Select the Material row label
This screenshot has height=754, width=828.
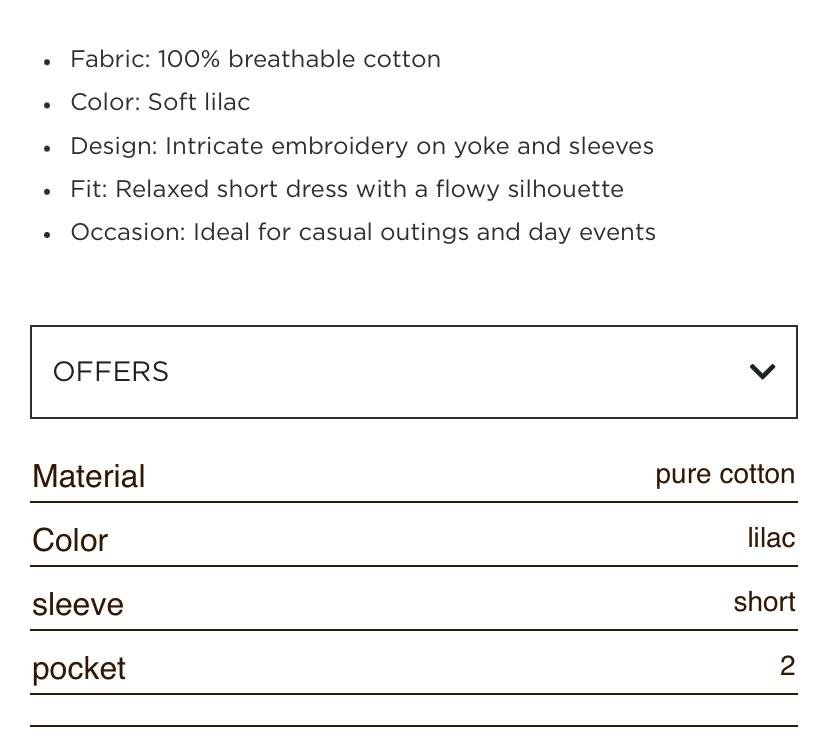click(x=89, y=476)
